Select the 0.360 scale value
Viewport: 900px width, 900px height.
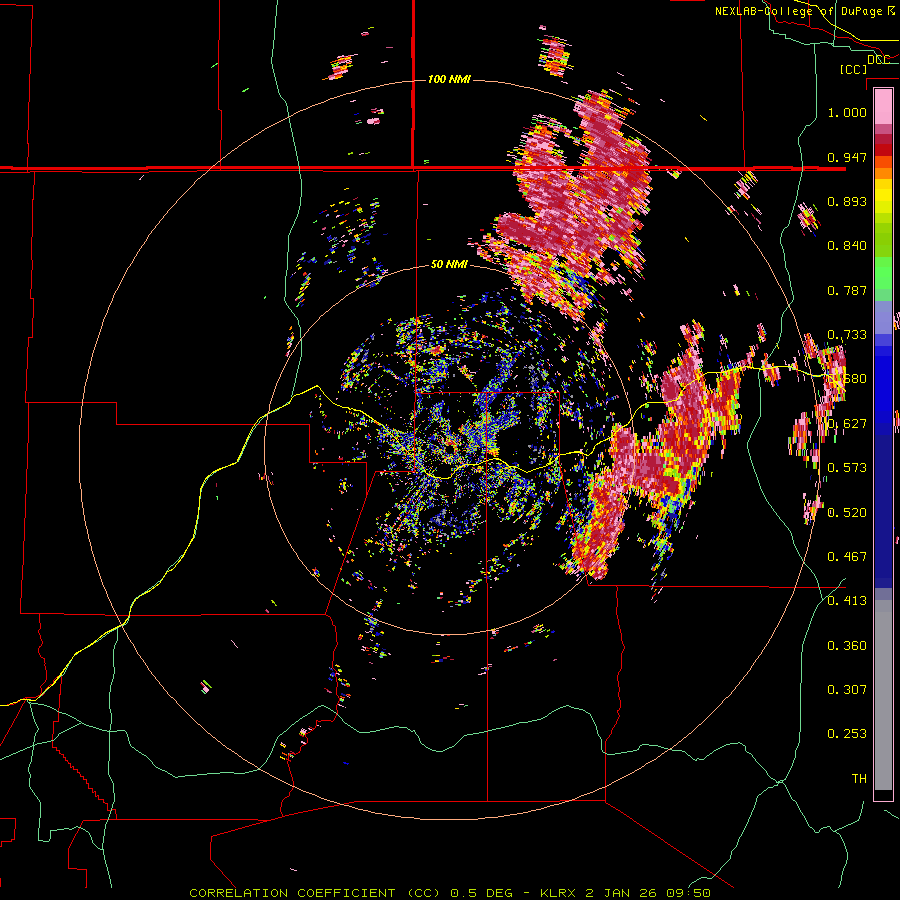(847, 646)
